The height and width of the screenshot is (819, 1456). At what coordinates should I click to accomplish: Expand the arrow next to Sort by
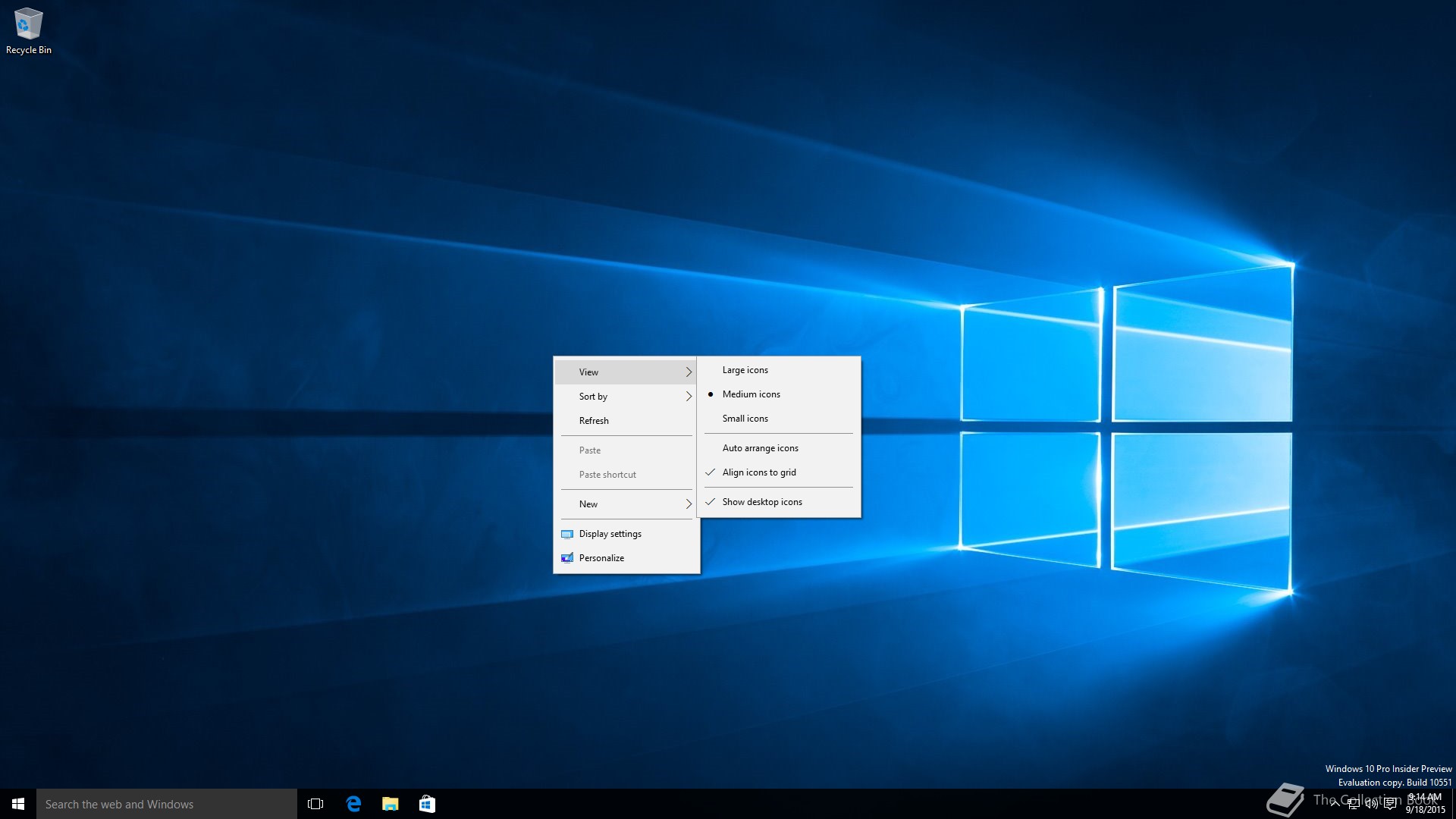click(689, 396)
